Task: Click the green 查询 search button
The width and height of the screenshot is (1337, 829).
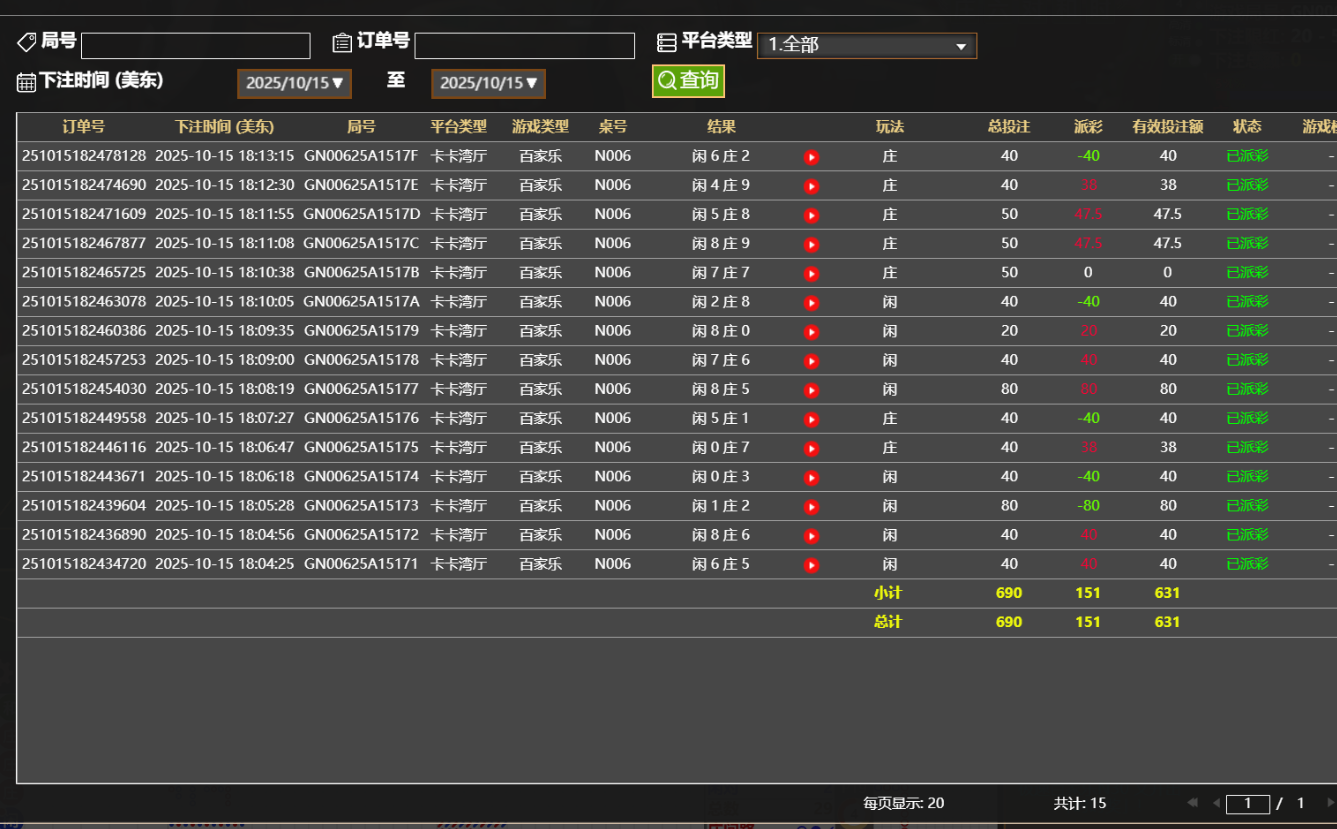Action: [x=688, y=82]
